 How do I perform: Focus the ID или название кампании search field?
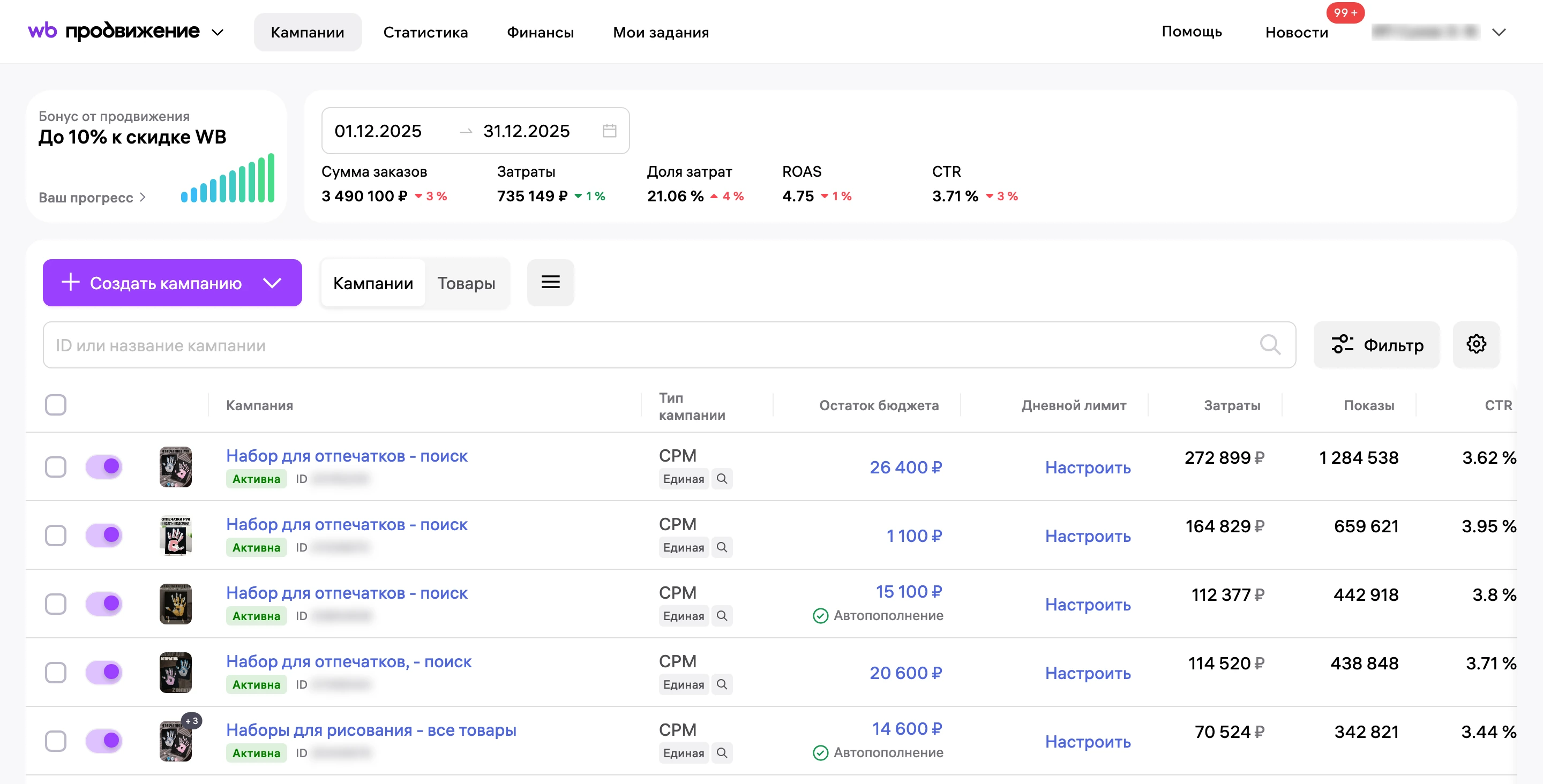click(x=669, y=345)
